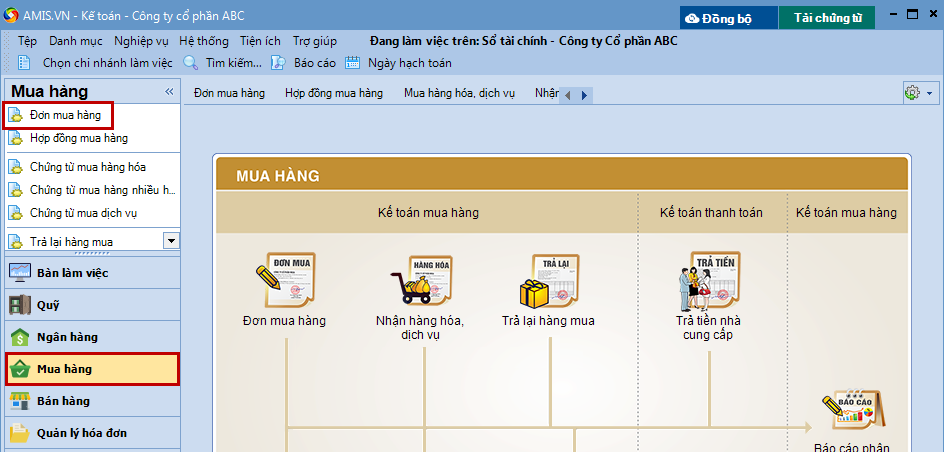
Task: Click the Tải chứng từ button
Action: 827,18
